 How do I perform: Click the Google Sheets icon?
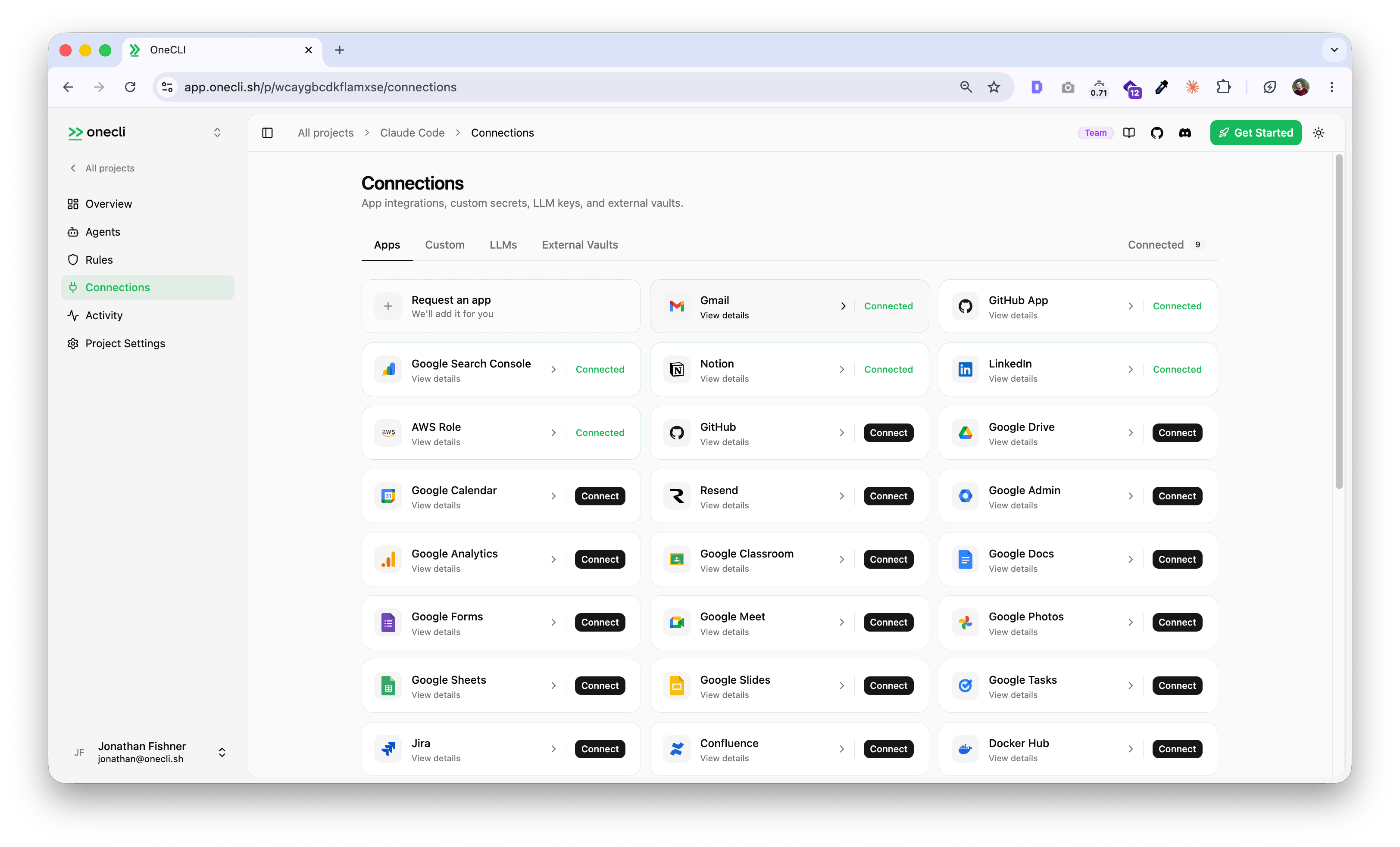[x=388, y=686]
